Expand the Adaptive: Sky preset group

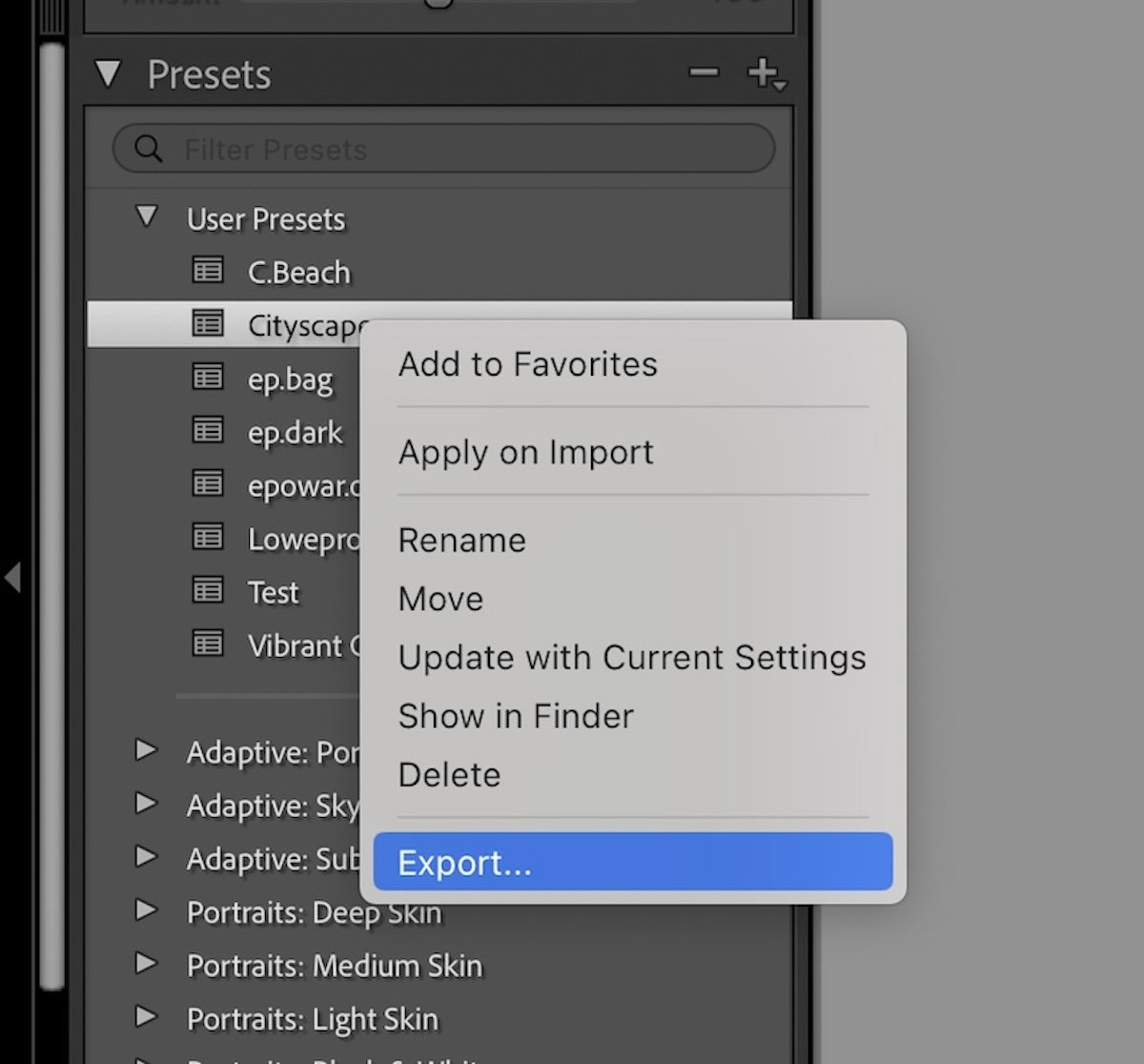pos(148,805)
